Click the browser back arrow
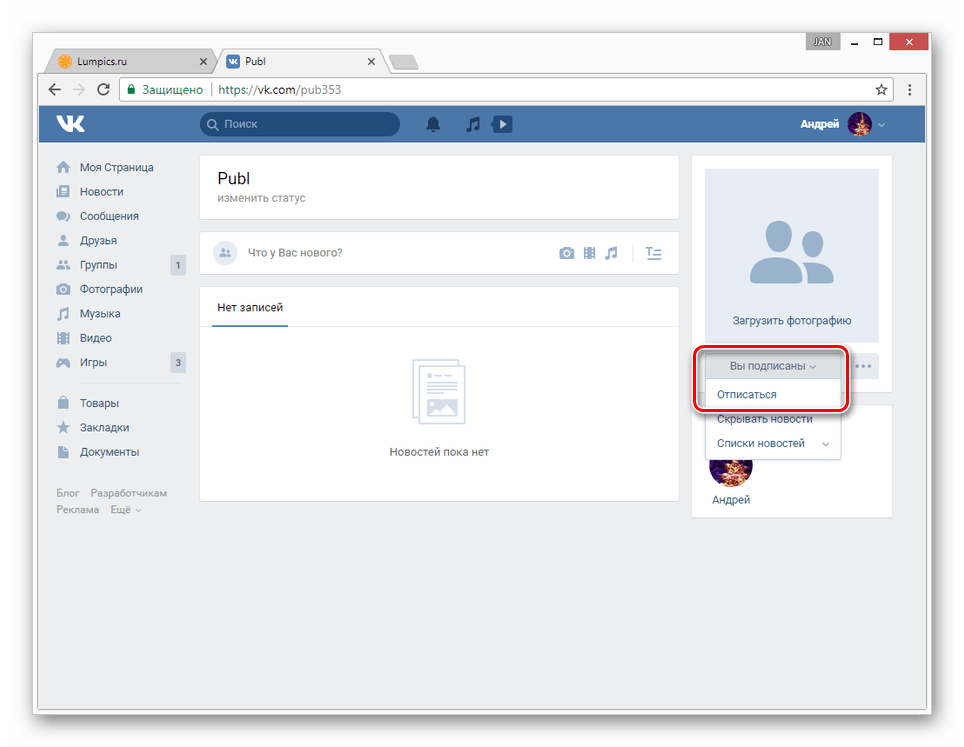The image size is (964, 747). (55, 89)
